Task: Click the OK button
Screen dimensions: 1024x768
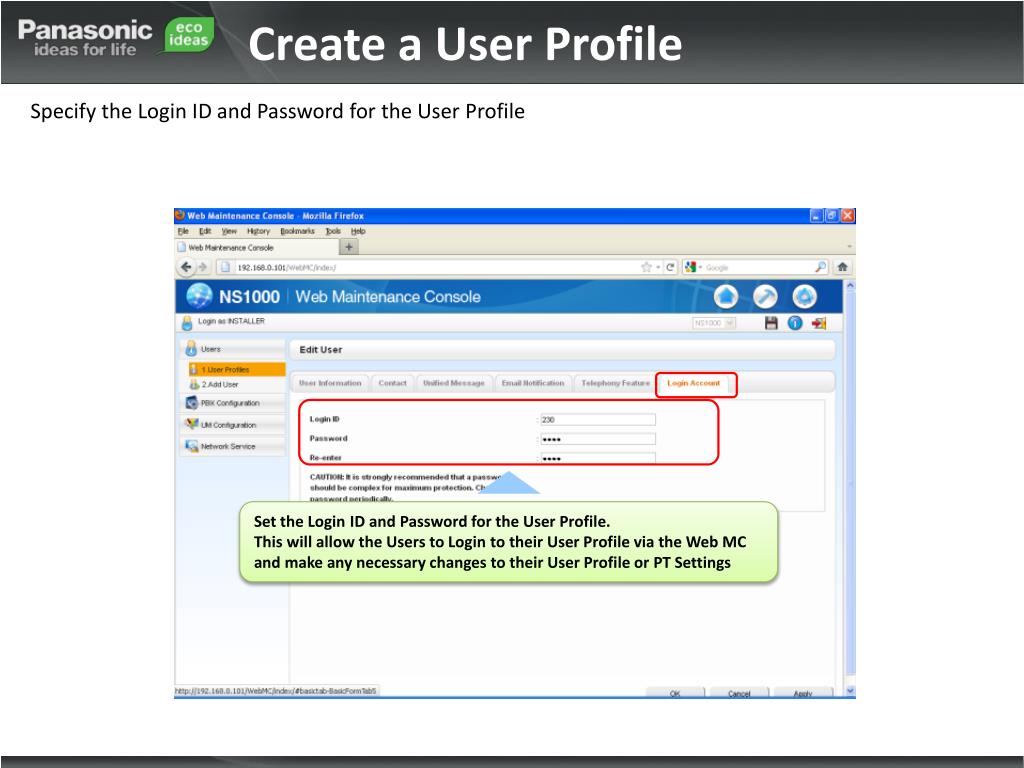Action: [x=675, y=693]
